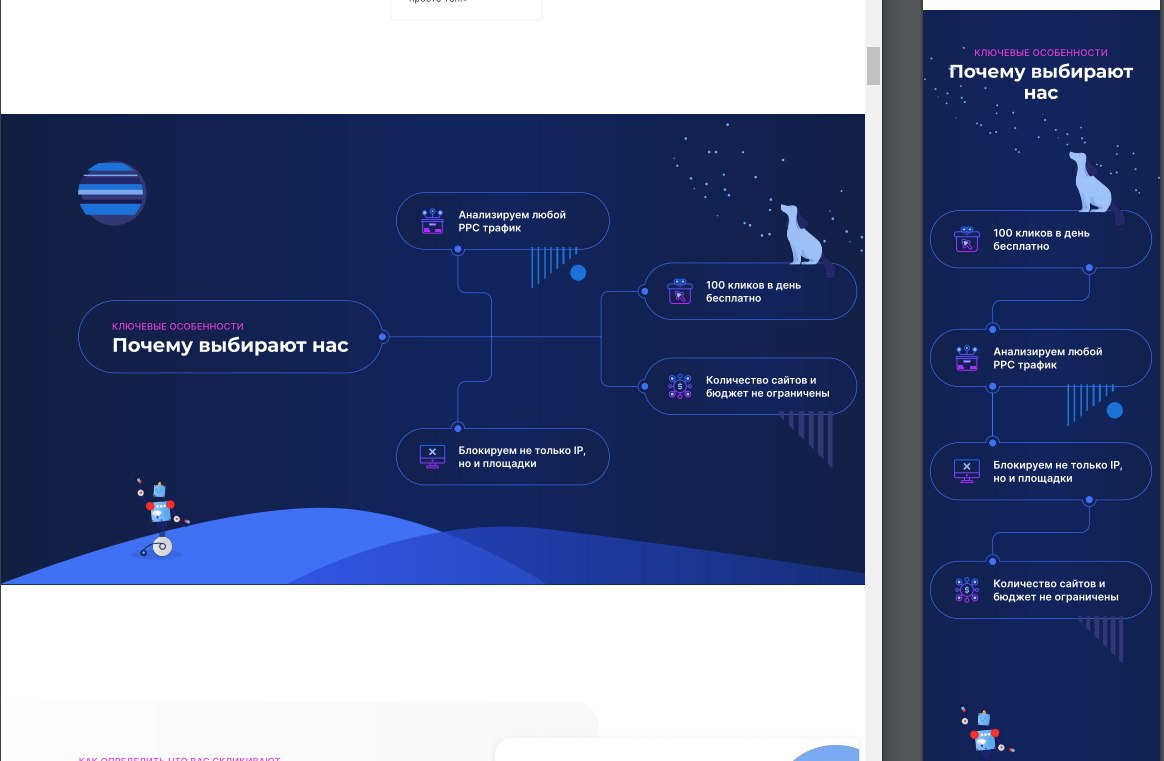Click '100 кликов в день бесплатно' text in the mobile preview

click(x=1041, y=239)
